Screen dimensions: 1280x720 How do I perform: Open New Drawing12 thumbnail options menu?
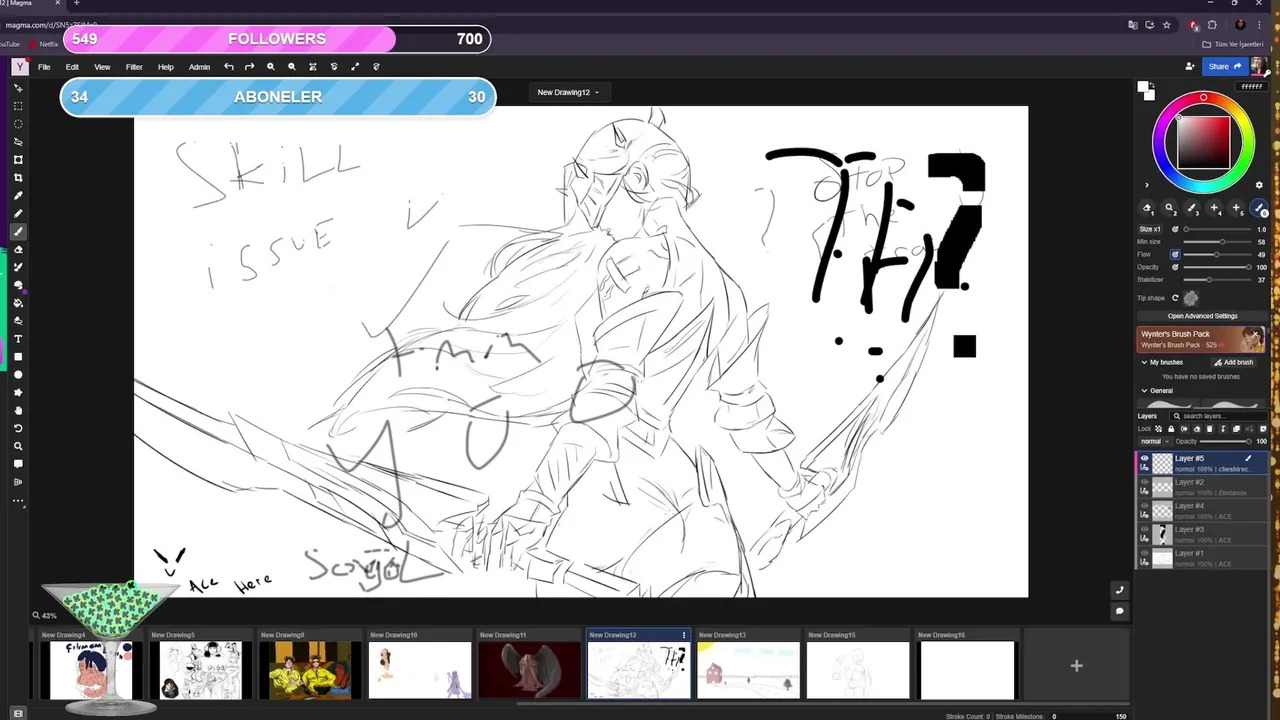pos(684,635)
